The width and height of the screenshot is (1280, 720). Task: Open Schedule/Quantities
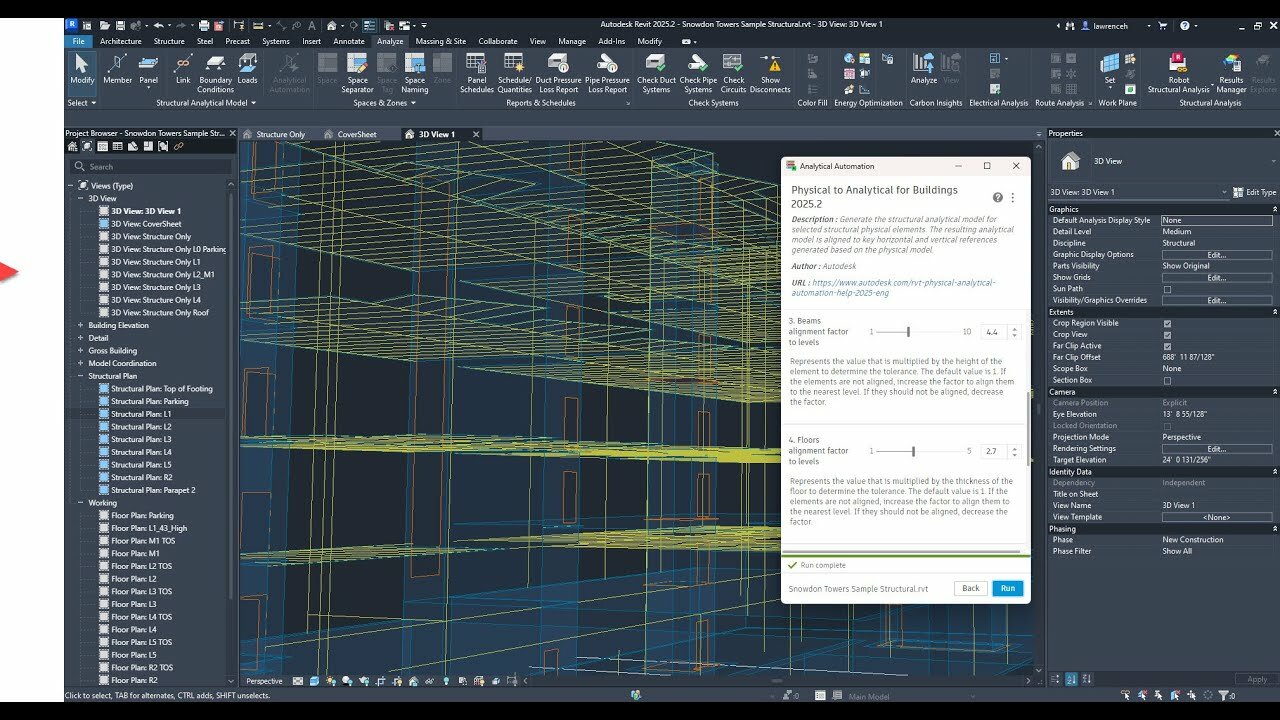514,74
